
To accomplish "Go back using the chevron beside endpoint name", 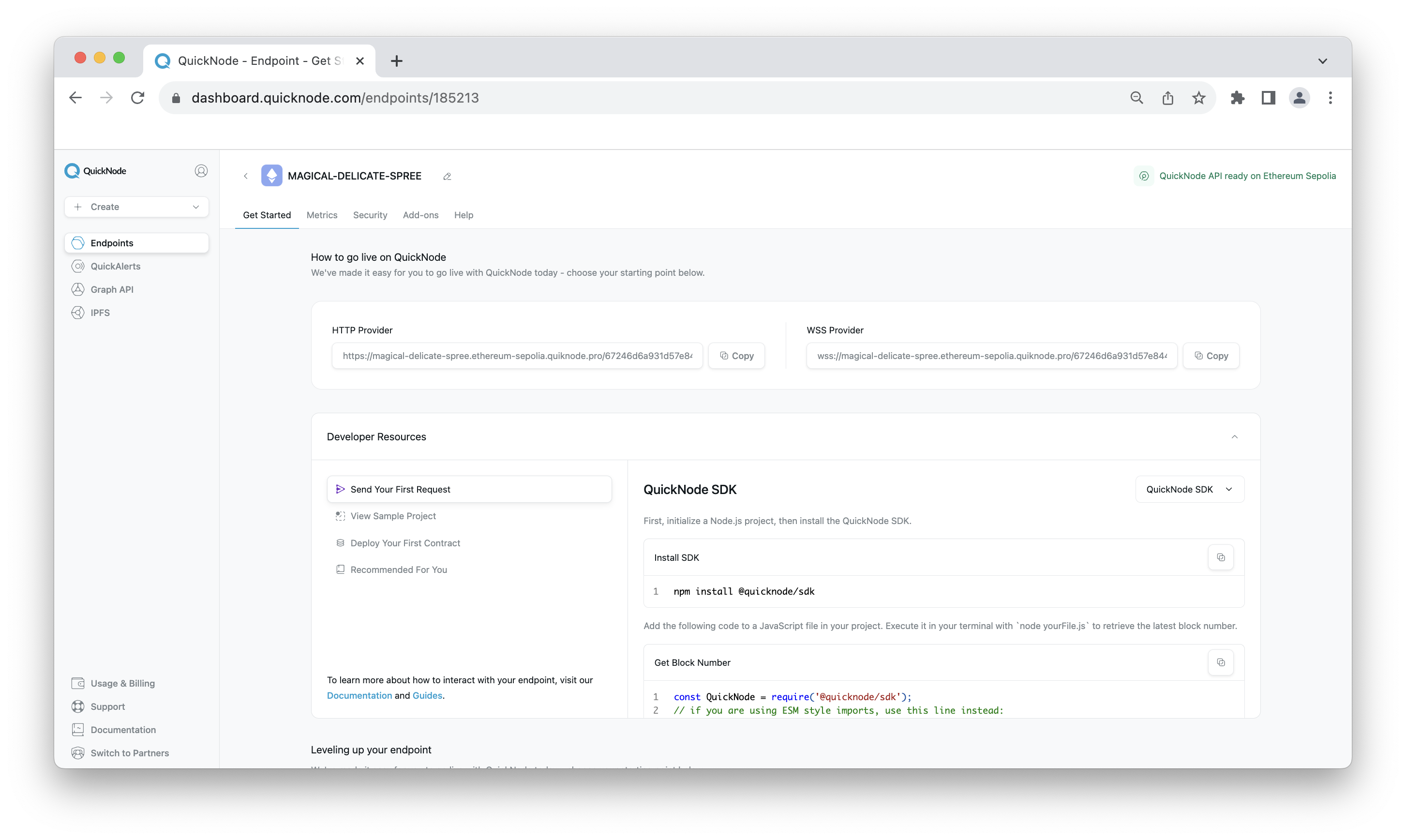I will (246, 176).
